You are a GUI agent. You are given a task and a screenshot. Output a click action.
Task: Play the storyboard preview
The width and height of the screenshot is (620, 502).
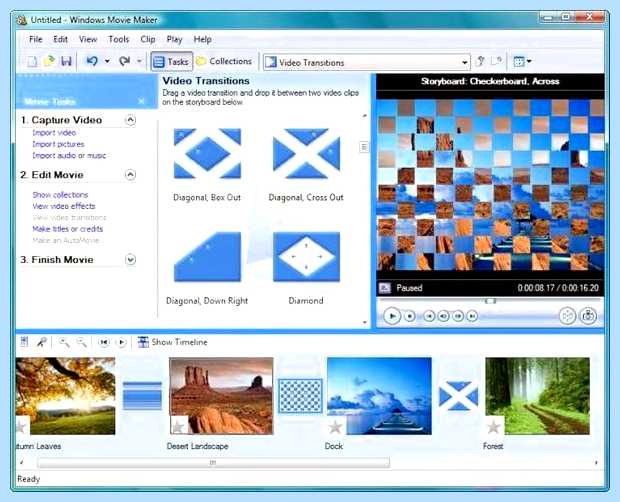pos(392,316)
